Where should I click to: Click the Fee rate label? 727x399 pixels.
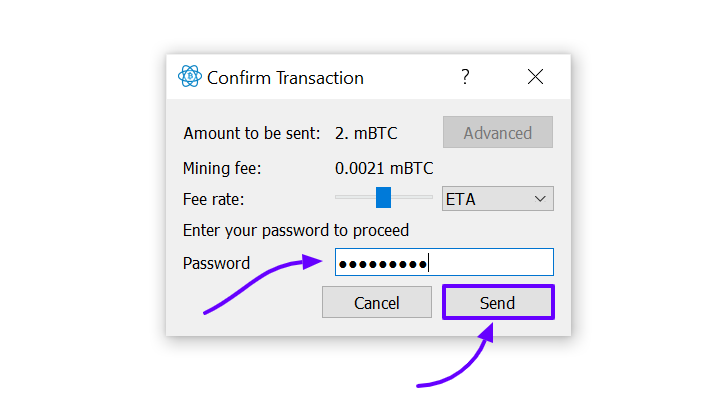(x=213, y=199)
